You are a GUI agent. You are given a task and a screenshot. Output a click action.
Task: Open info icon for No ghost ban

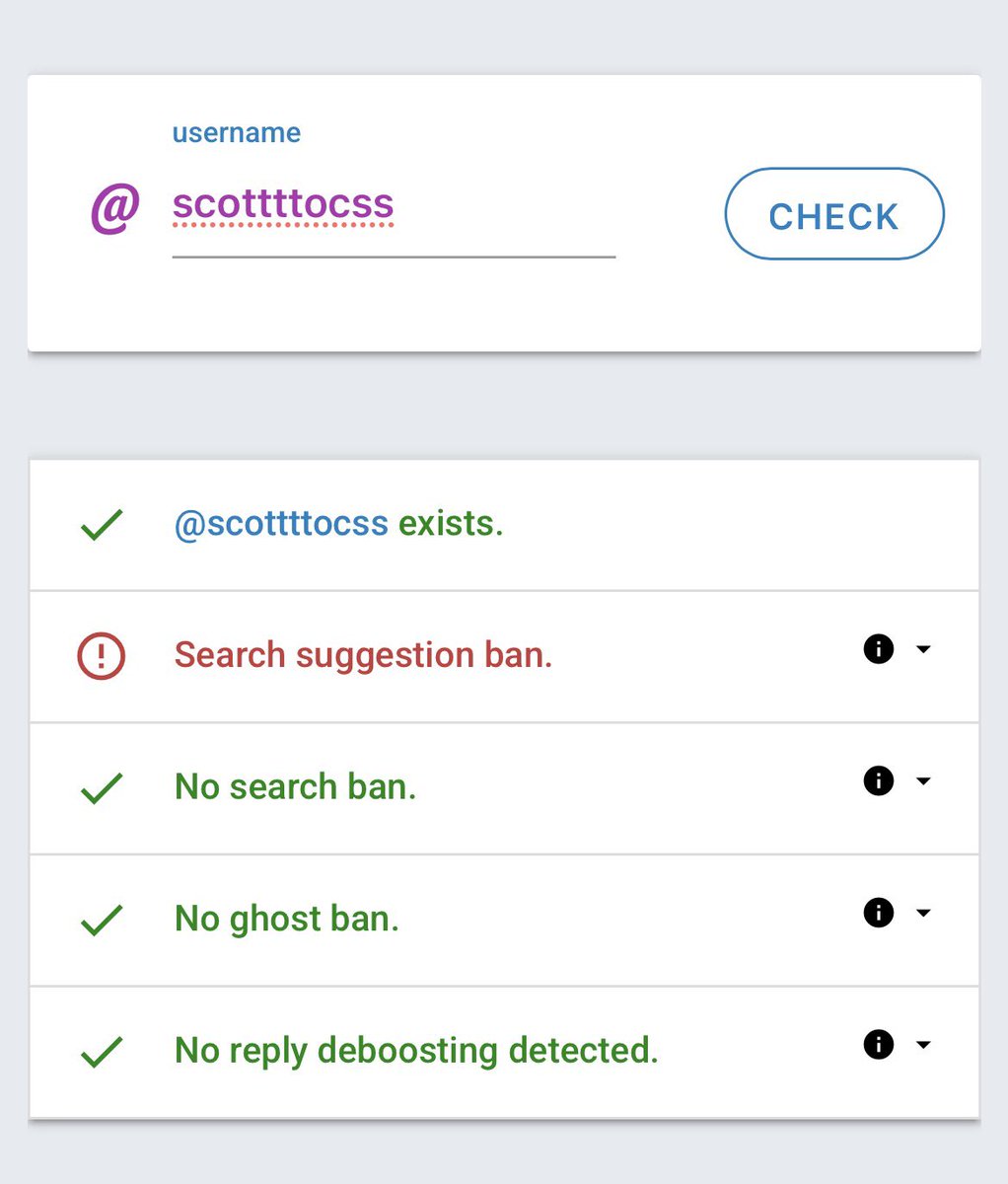[878, 913]
